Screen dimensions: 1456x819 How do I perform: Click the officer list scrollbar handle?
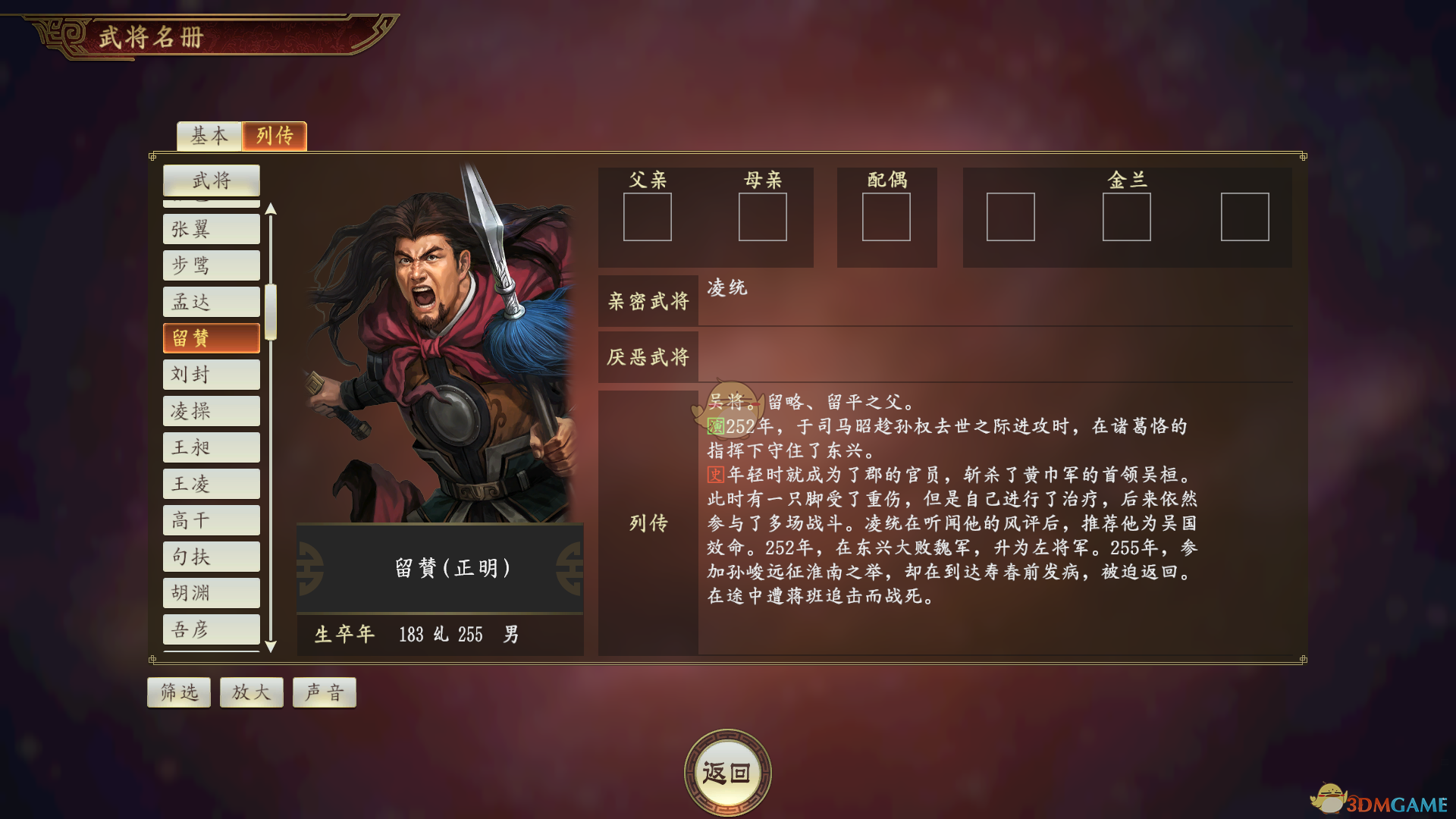click(x=271, y=312)
